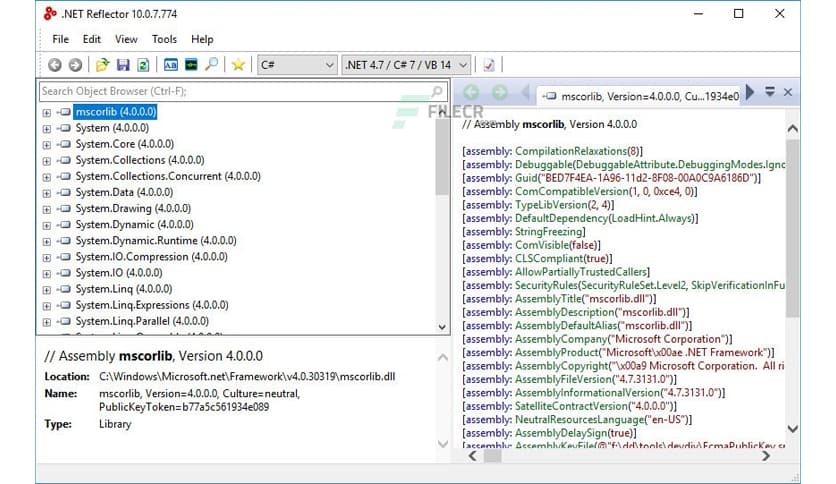Expand the System (4.0.0.0) node
The height and width of the screenshot is (484, 836).
(47, 128)
